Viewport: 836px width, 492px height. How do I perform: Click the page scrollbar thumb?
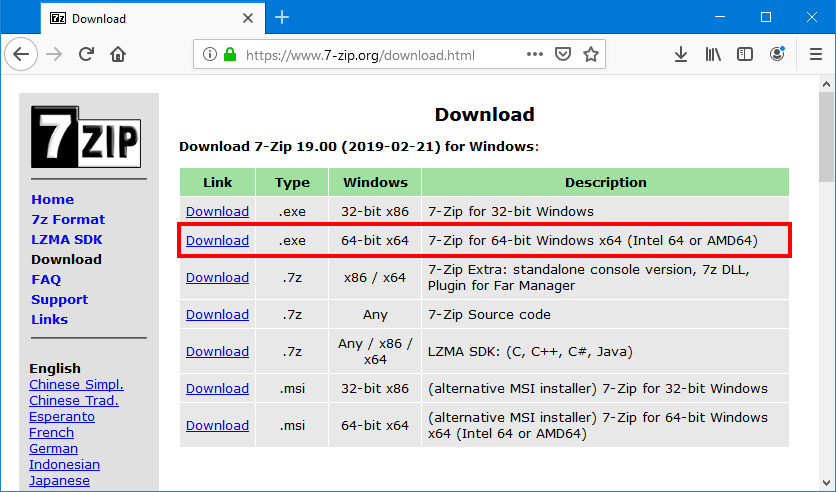tap(826, 137)
